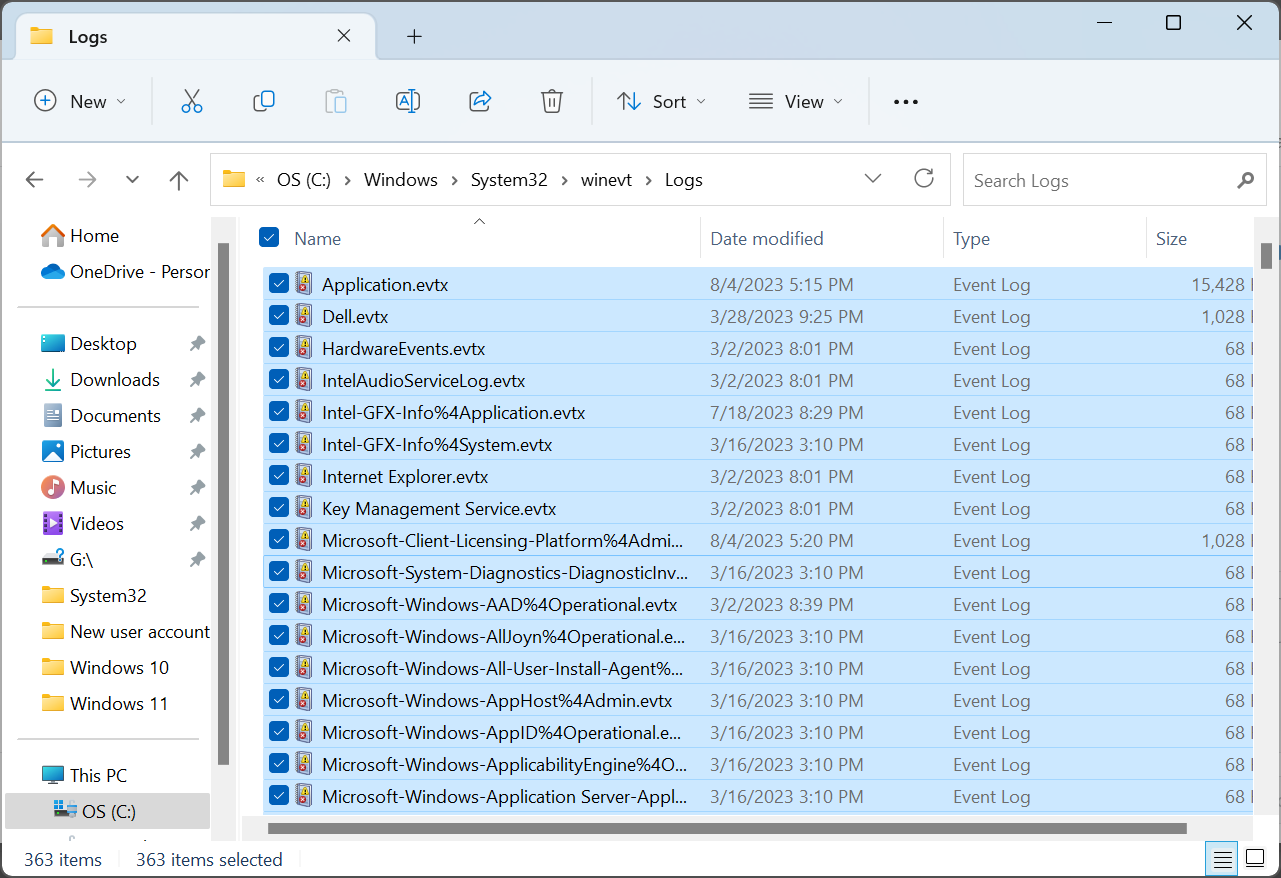Expand chevron after winevt in path
The width and height of the screenshot is (1281, 878).
[x=649, y=181]
